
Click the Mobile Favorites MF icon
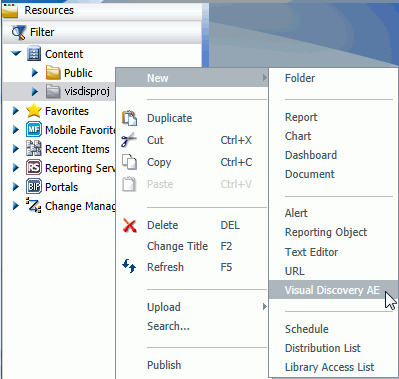(34, 130)
